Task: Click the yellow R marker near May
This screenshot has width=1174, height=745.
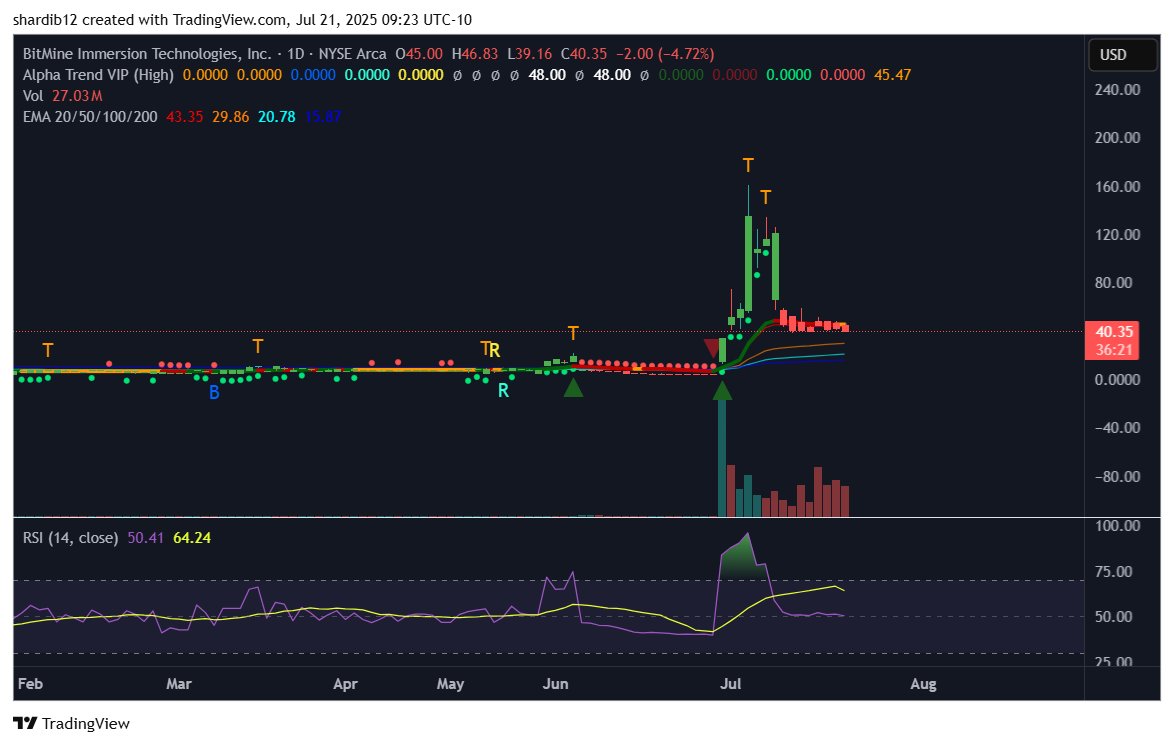Action: [x=495, y=350]
